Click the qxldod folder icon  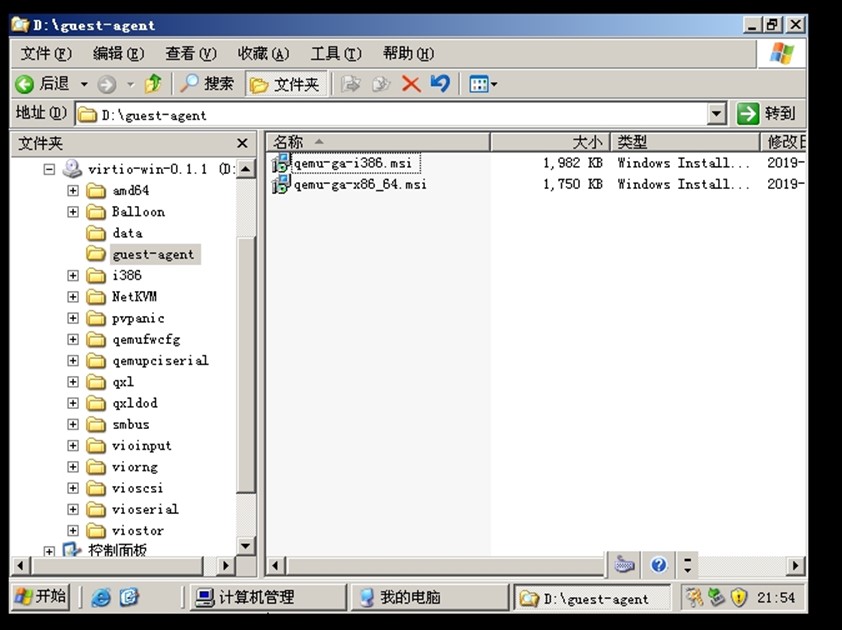pos(96,403)
